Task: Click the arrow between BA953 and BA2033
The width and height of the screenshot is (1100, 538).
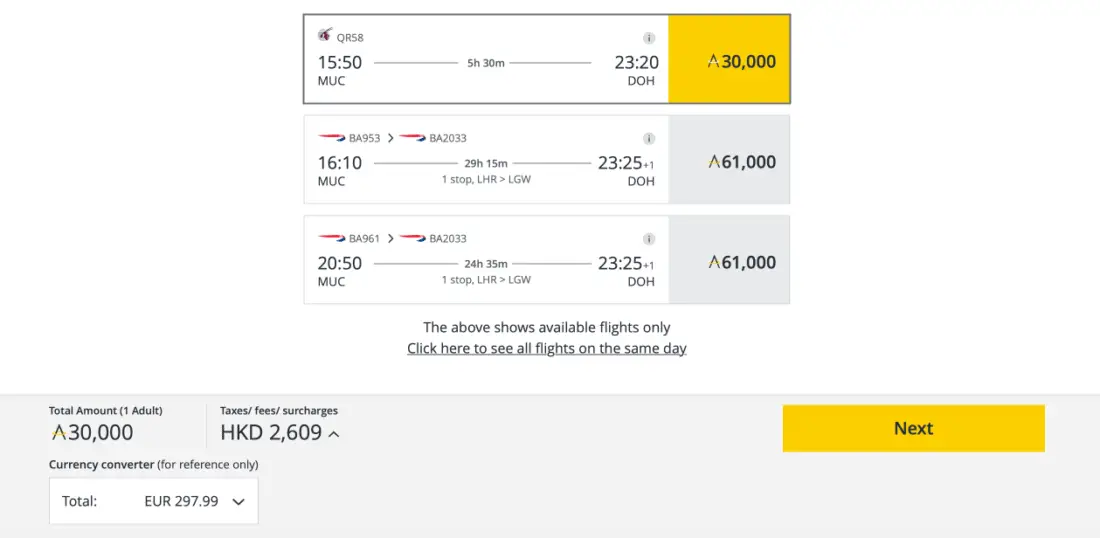Action: coord(390,138)
